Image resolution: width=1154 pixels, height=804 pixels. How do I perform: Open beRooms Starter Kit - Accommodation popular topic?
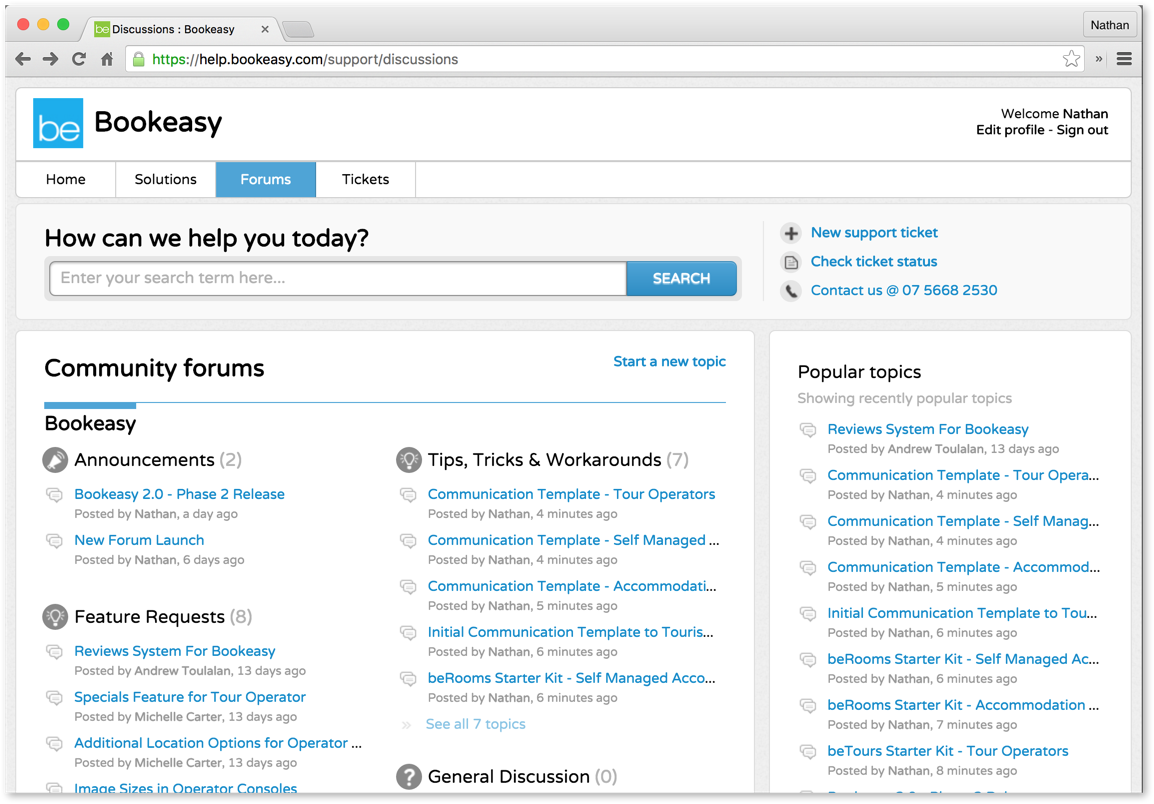pos(963,705)
